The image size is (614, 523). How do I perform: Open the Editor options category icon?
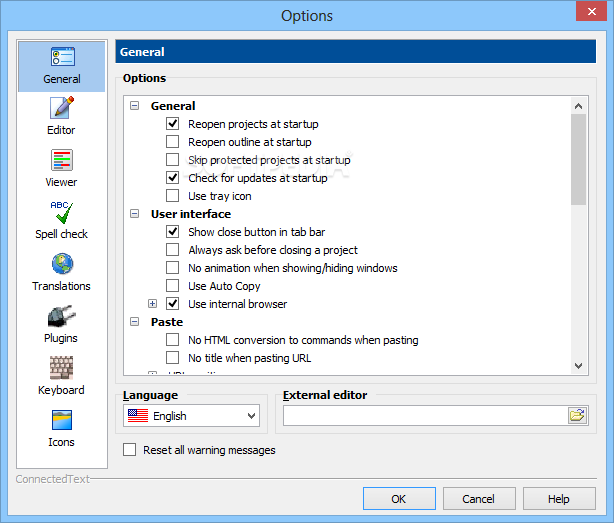click(x=61, y=108)
